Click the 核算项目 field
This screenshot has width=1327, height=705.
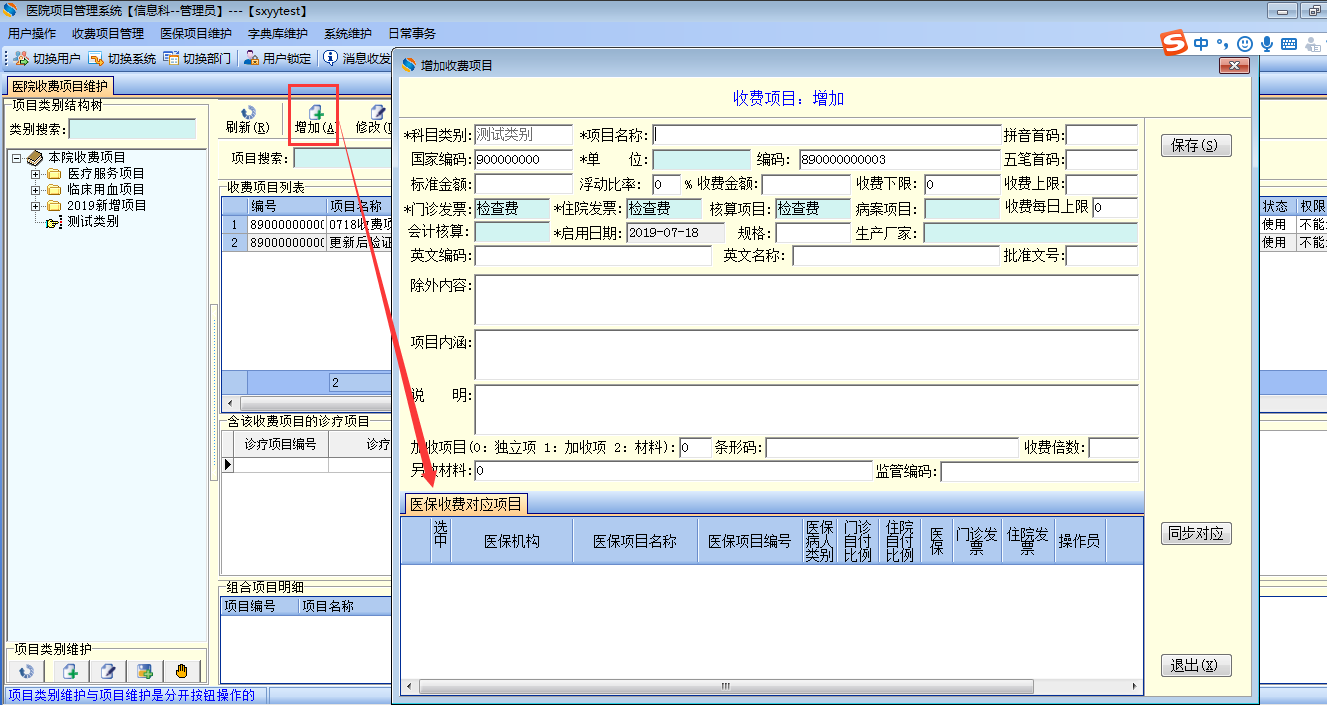pyautogui.click(x=814, y=208)
